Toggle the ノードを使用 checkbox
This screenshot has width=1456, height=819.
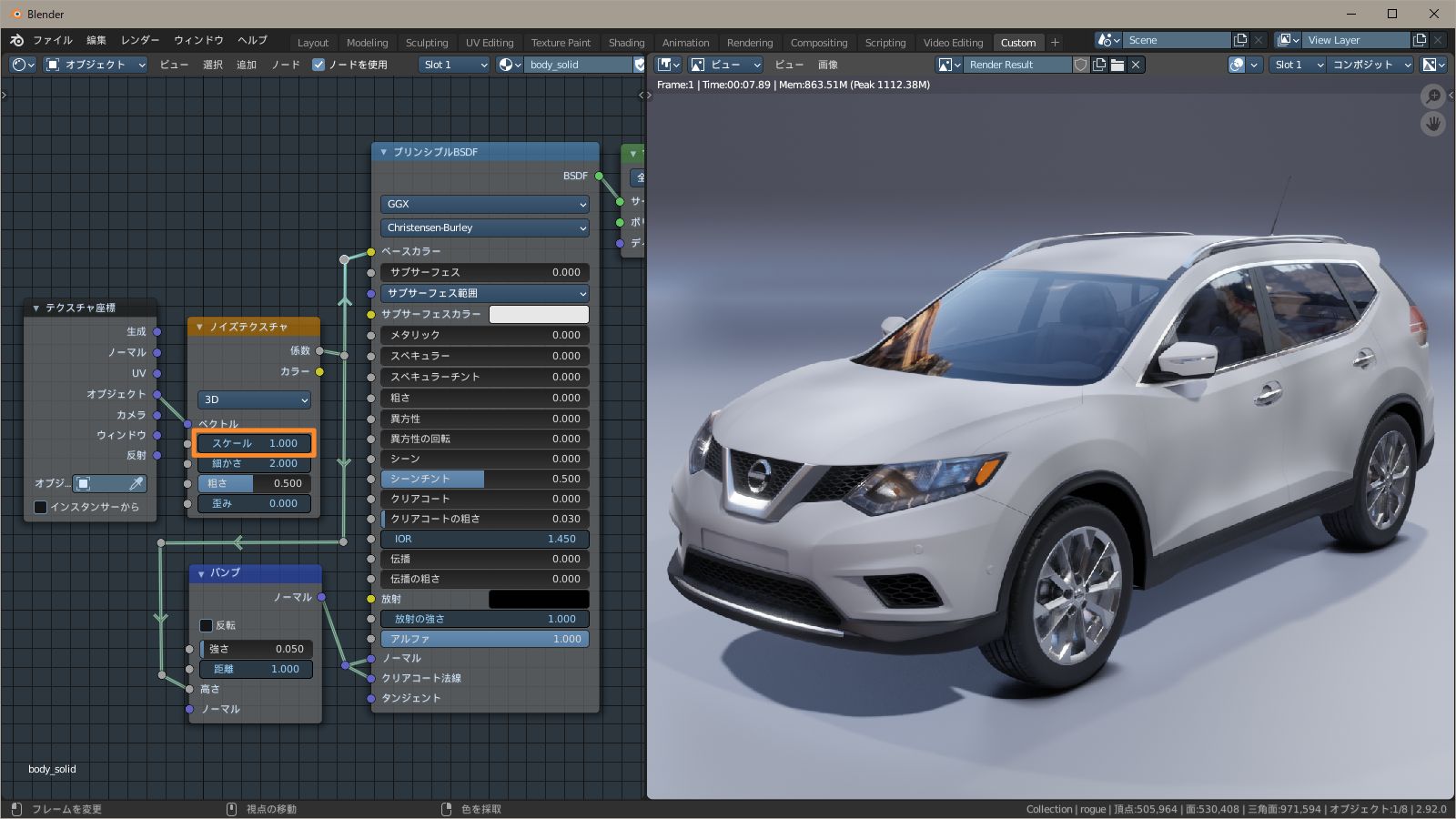point(318,65)
